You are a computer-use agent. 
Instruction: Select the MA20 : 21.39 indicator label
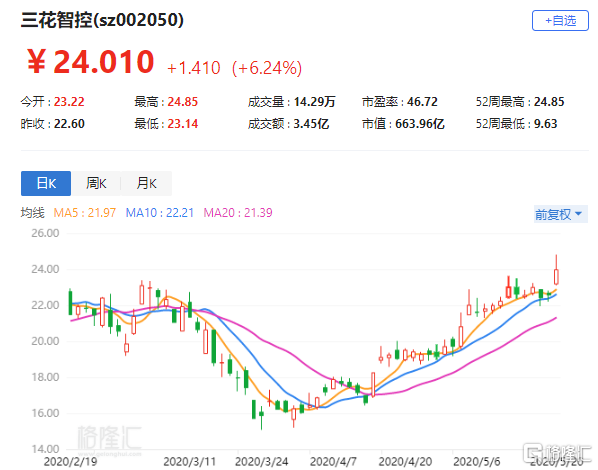(238, 213)
